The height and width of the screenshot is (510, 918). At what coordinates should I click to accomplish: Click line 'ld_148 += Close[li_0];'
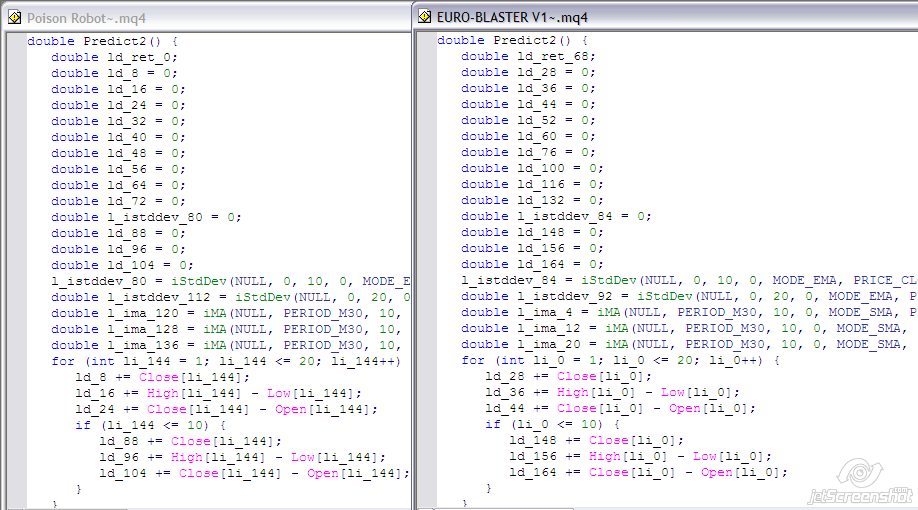(597, 440)
